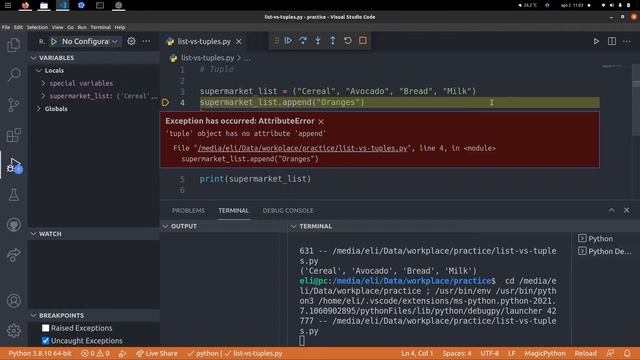The image size is (640, 360).
Task: Click Reload in the status bar
Action: [585, 353]
